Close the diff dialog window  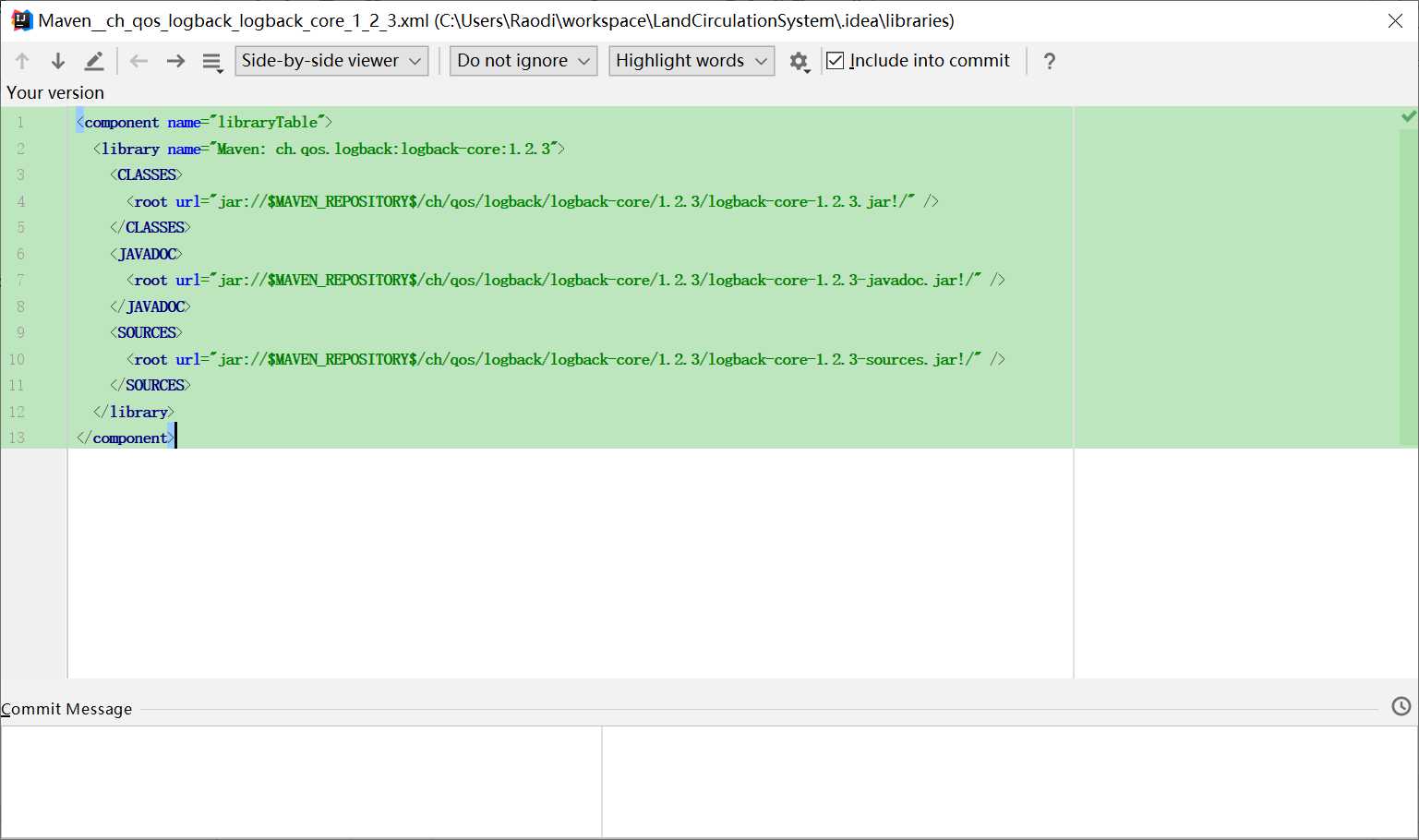point(1395,21)
